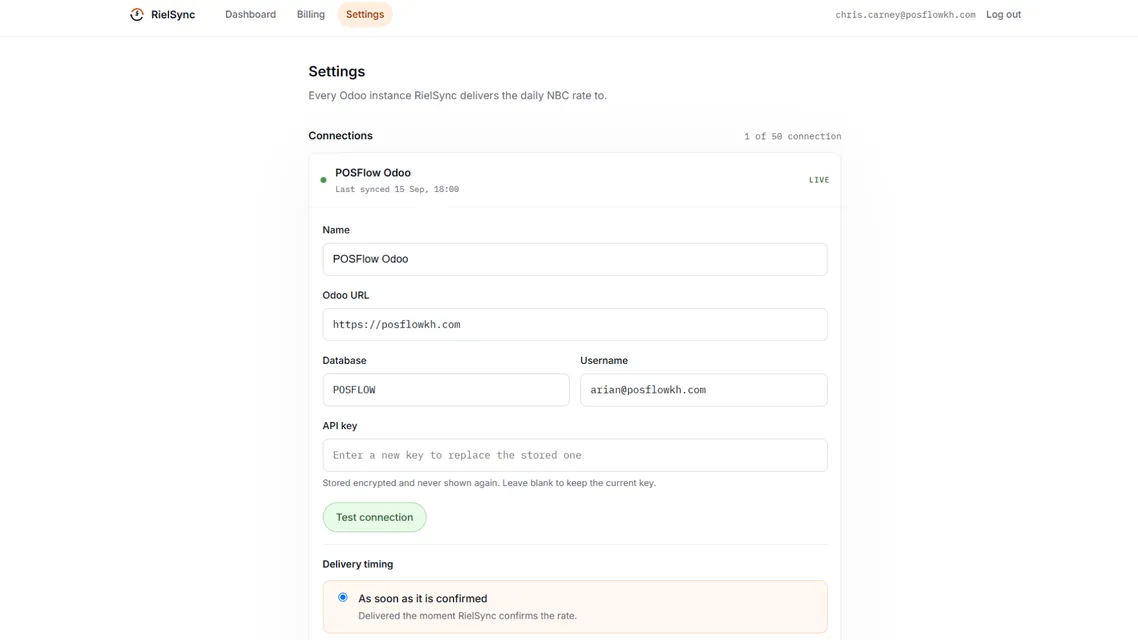Click the 'Last synced 15 Sep, 18:00' text
Screen dimensions: 1138x640
397,189
